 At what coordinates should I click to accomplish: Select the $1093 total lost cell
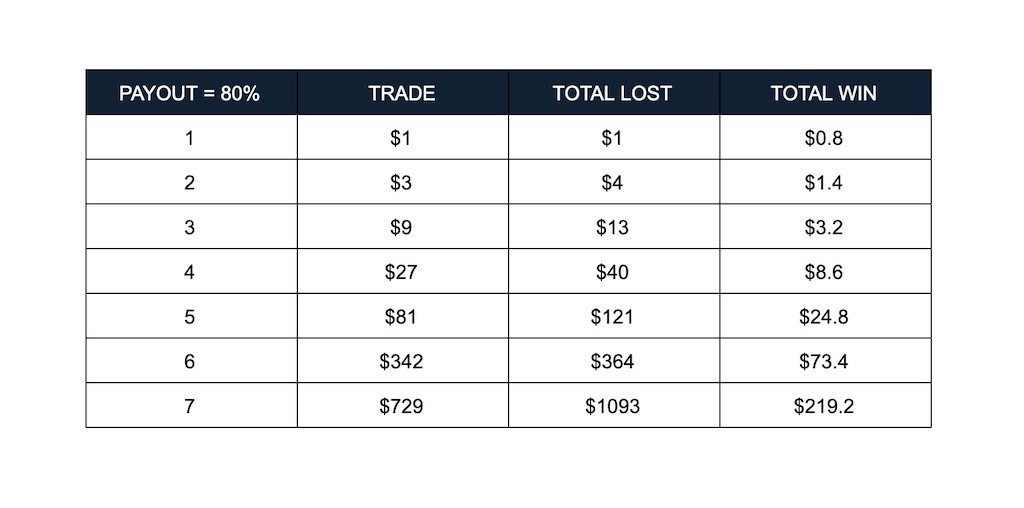[x=612, y=406]
